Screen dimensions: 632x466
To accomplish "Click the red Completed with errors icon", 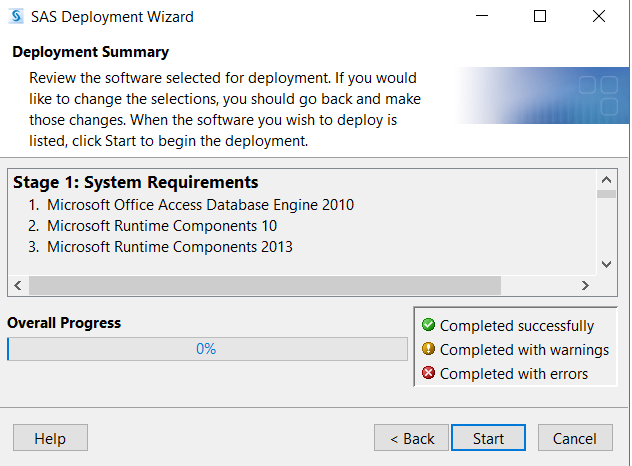I will (428, 373).
